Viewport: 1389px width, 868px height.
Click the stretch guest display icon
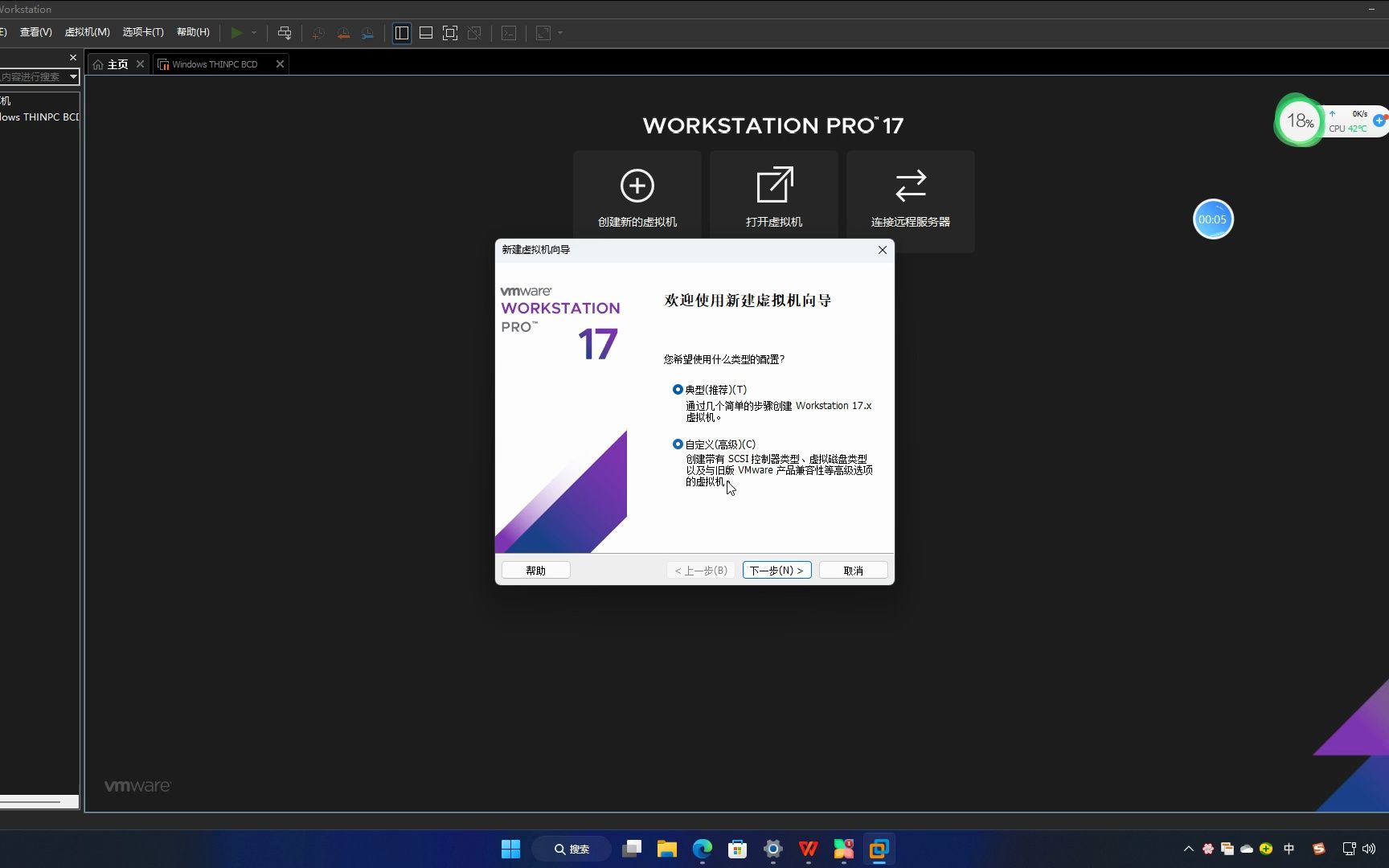(x=543, y=33)
